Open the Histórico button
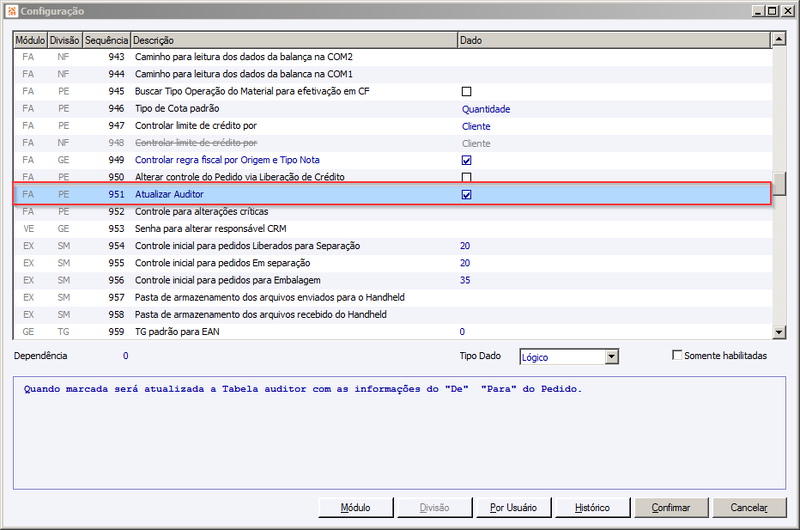The image size is (800, 530). click(592, 508)
